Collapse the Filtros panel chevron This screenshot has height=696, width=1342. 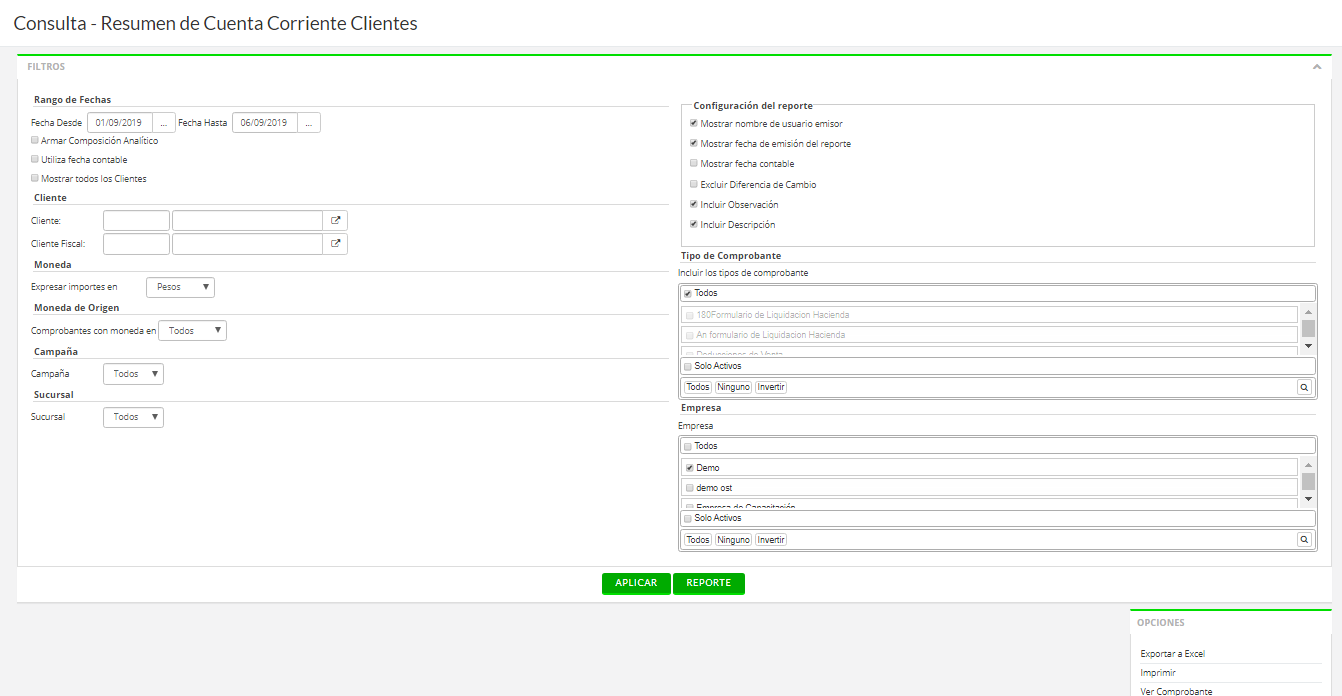pos(1317,67)
